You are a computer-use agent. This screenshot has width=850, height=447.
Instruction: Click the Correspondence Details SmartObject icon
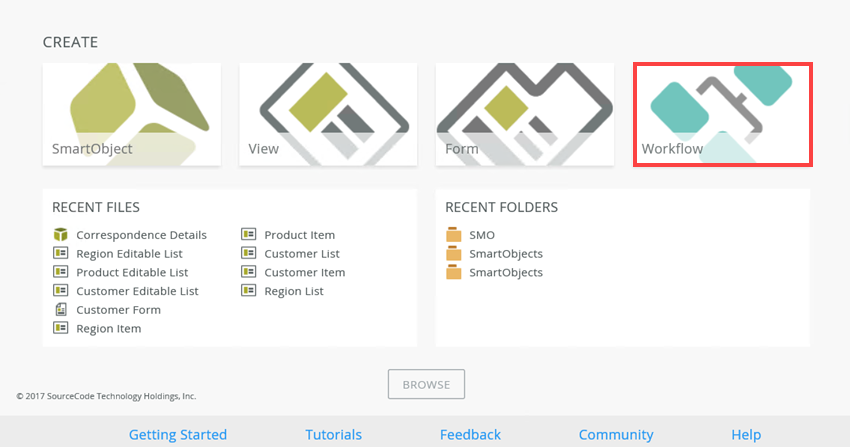[x=60, y=235]
